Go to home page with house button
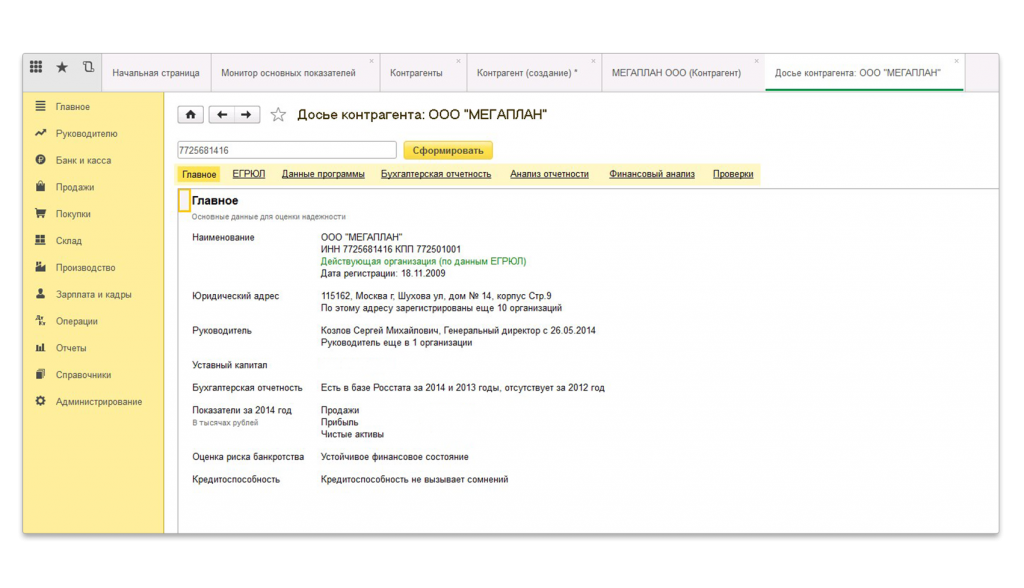 pos(191,114)
